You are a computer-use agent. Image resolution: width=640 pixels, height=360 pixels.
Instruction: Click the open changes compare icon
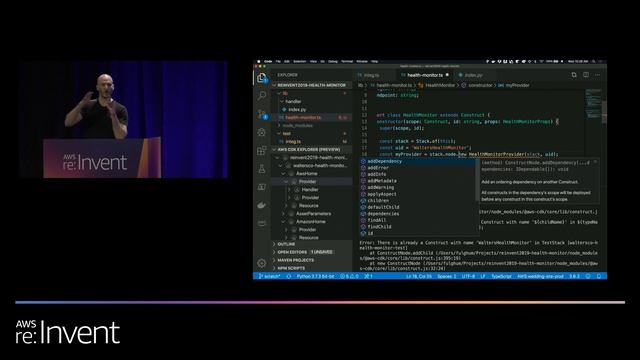click(574, 75)
